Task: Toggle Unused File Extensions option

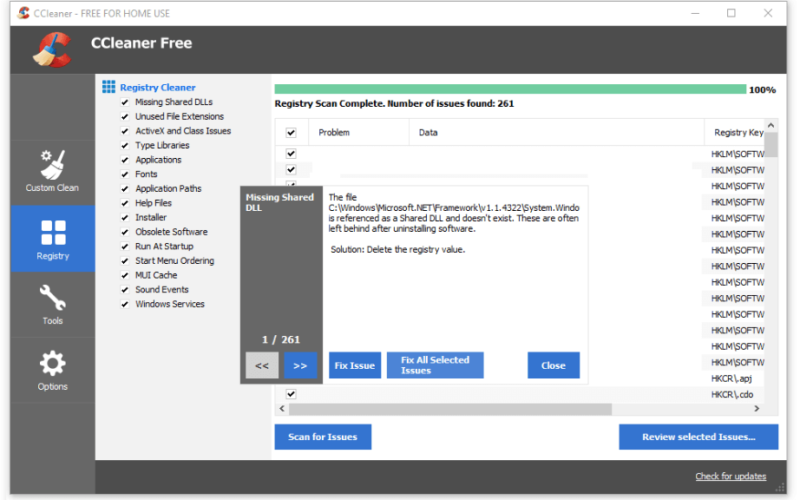Action: tap(124, 116)
